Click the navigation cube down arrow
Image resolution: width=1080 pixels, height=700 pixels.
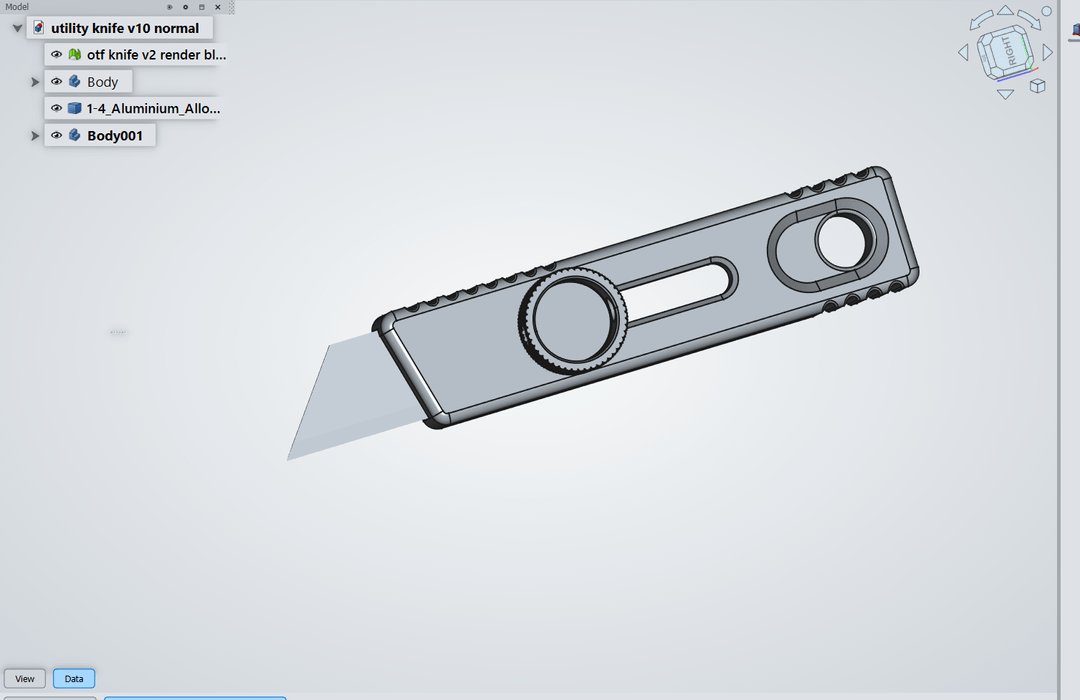click(x=1005, y=94)
